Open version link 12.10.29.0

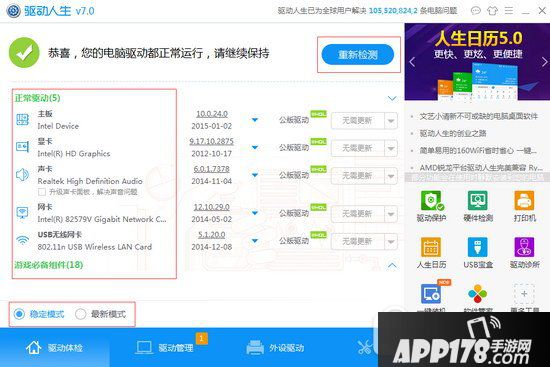click(212, 207)
